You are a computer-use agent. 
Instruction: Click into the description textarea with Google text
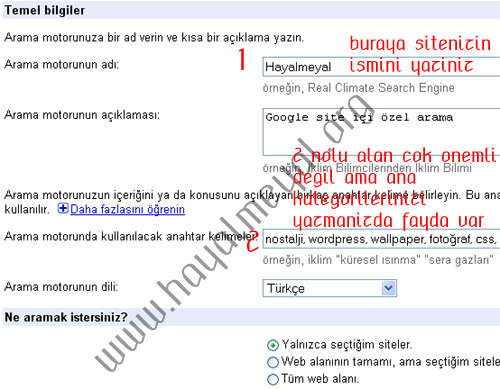coord(381,132)
